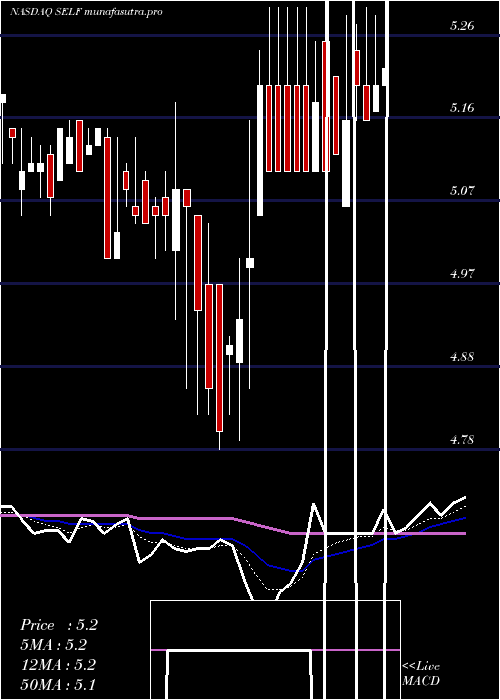Click the 4.78 price axis label

462,440
